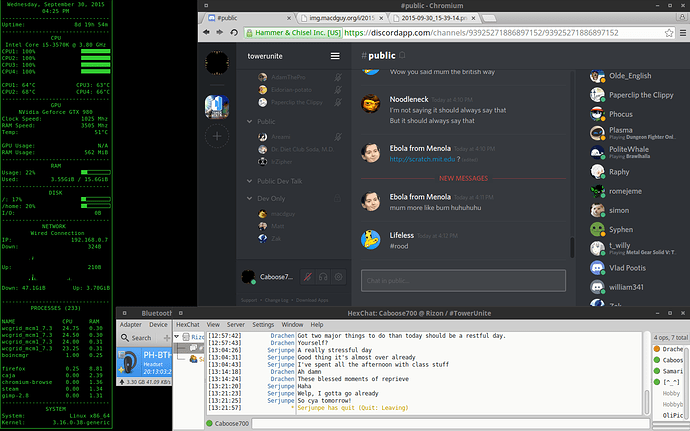Open the Change Log link
This screenshot has width=690, height=431.
276,300
